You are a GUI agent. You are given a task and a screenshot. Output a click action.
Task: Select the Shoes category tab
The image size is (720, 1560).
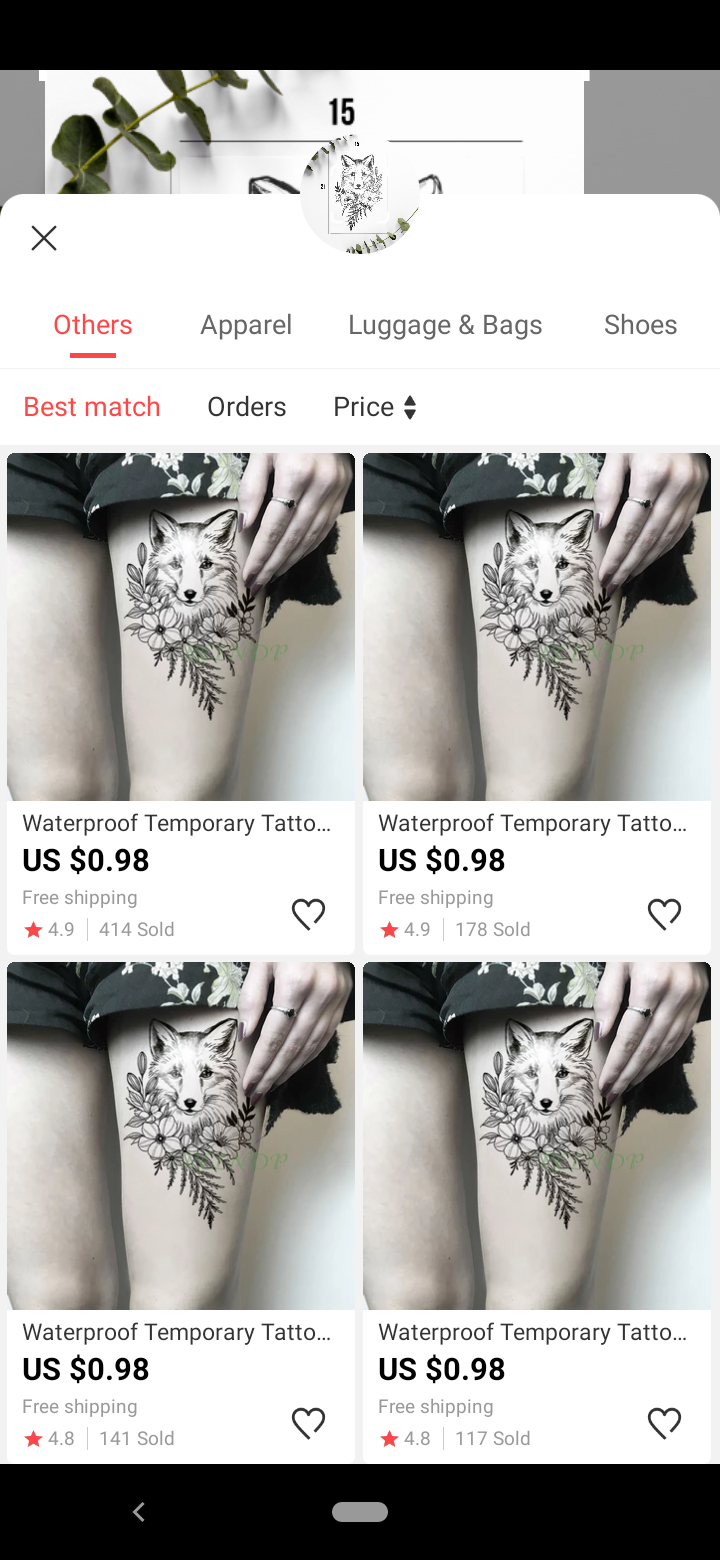click(x=641, y=325)
